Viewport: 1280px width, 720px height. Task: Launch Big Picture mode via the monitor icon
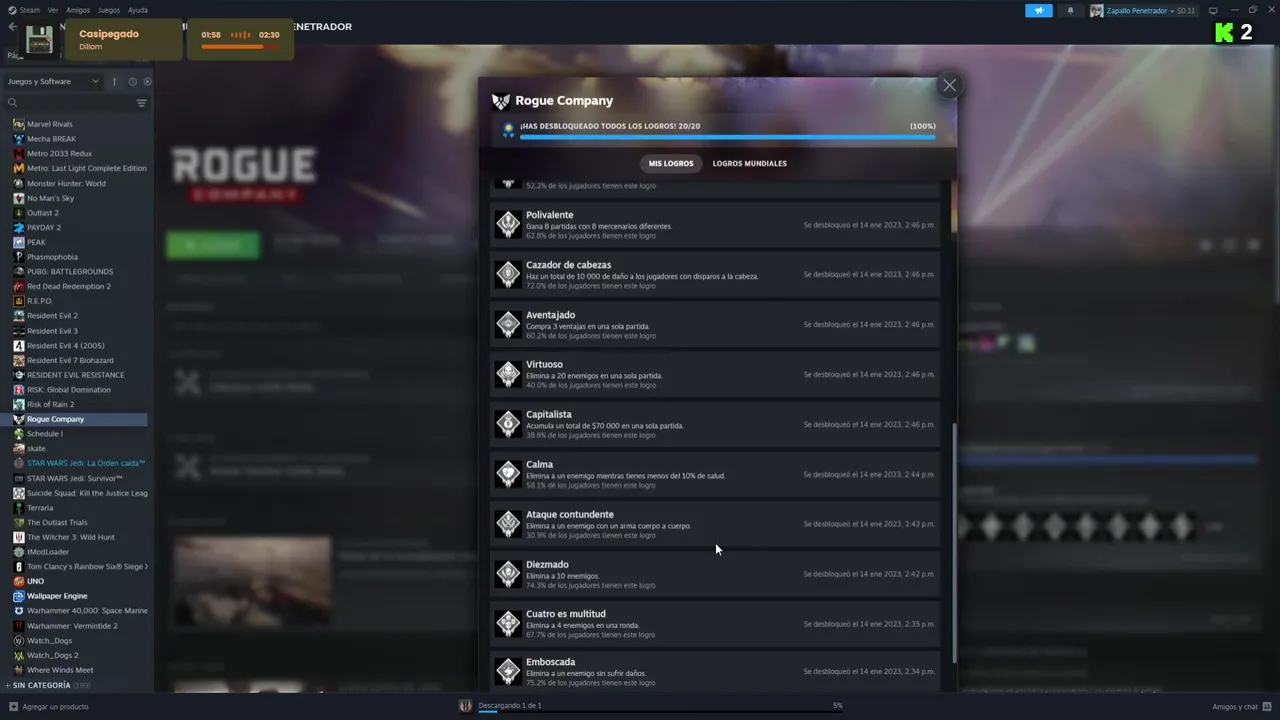pos(1213,10)
